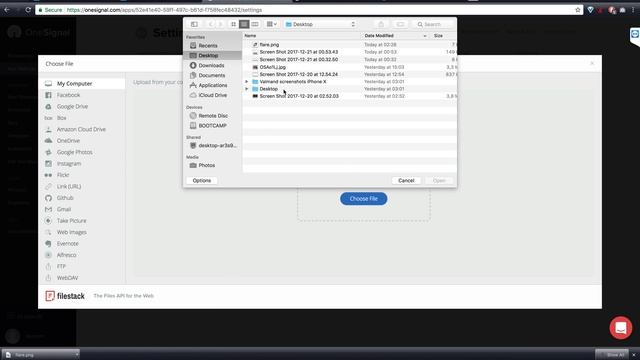Select Applications in Favorites sidebar
This screenshot has width=640, height=360.
pyautogui.click(x=212, y=85)
